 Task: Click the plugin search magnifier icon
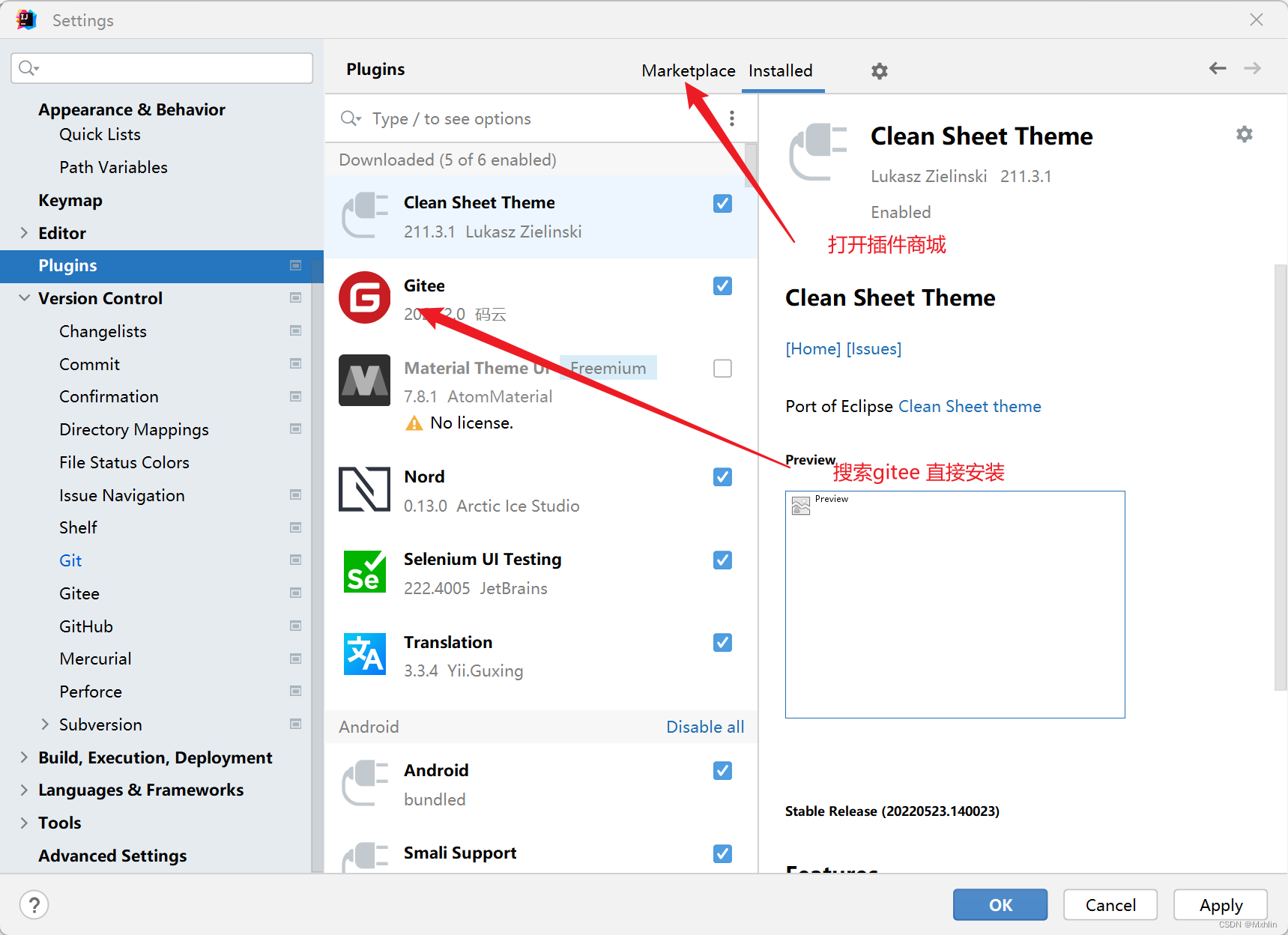pos(351,118)
